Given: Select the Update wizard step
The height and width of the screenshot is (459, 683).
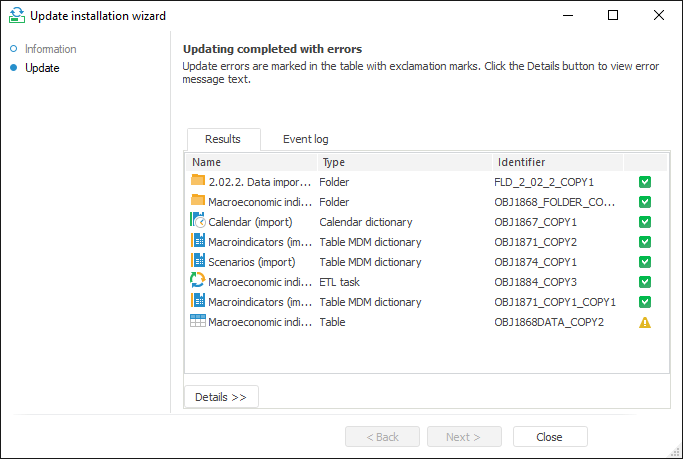Looking at the screenshot, I should (x=42, y=68).
